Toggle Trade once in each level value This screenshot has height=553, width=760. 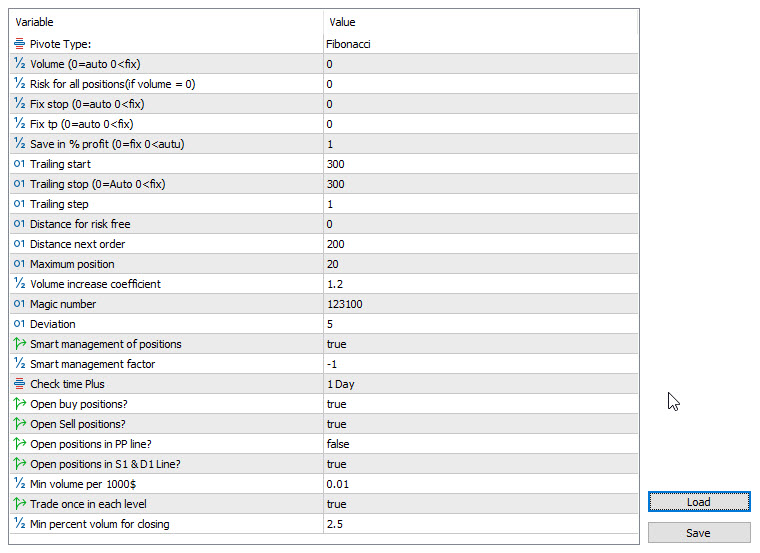pos(336,504)
